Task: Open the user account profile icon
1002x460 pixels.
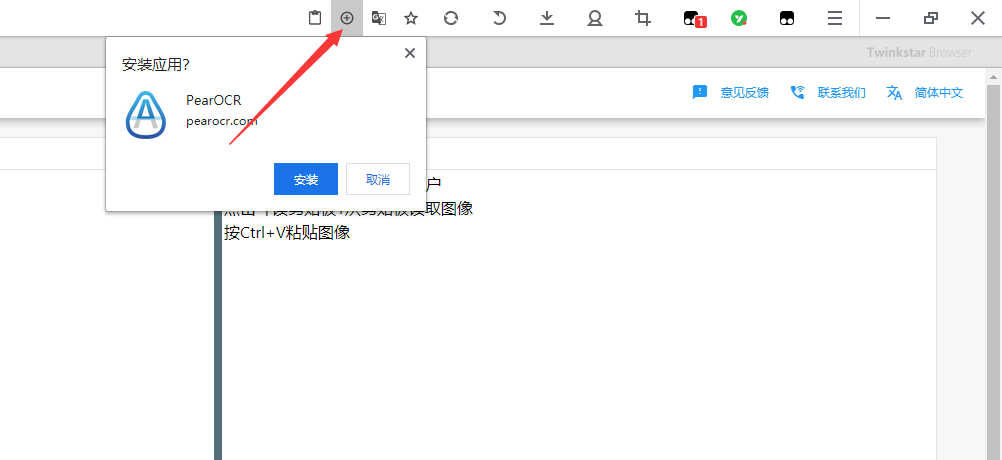Action: 595,18
